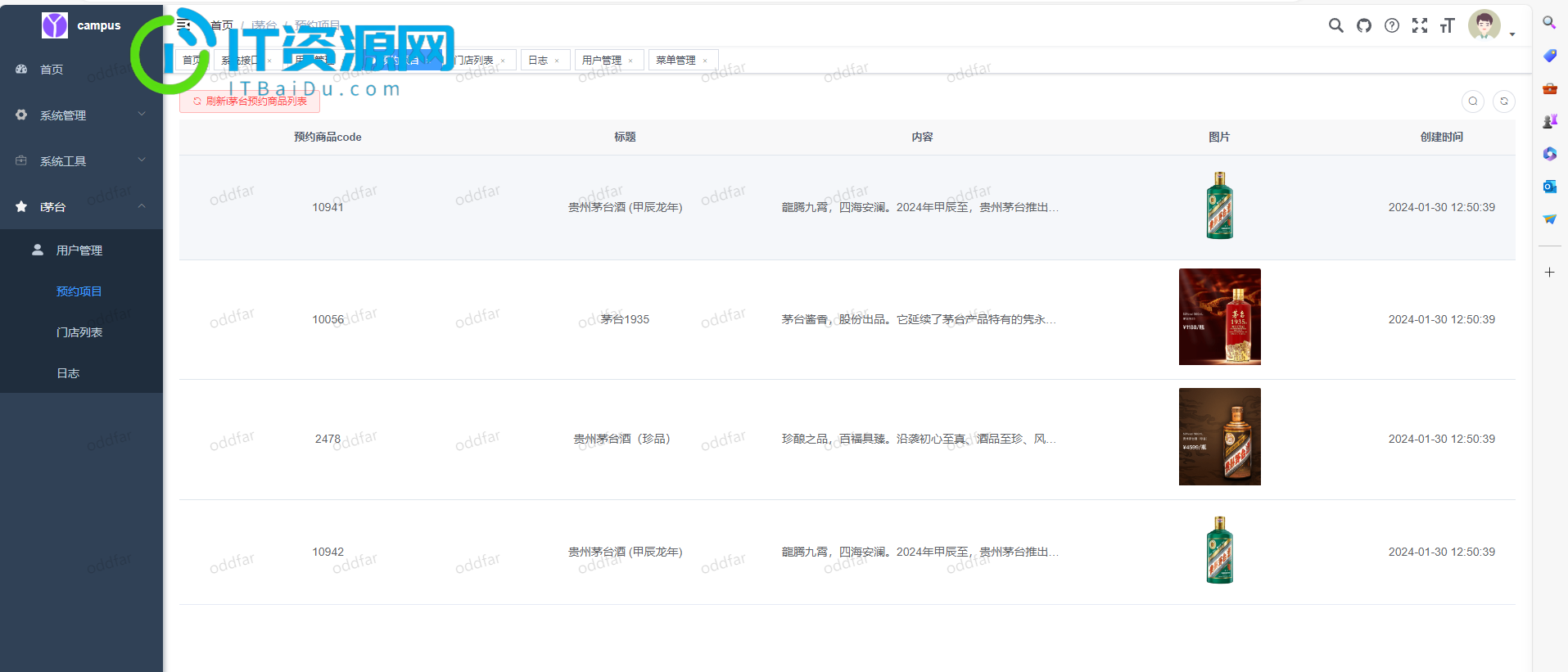Image resolution: width=1568 pixels, height=672 pixels.
Task: Click the 内容 column header
Action: point(922,138)
